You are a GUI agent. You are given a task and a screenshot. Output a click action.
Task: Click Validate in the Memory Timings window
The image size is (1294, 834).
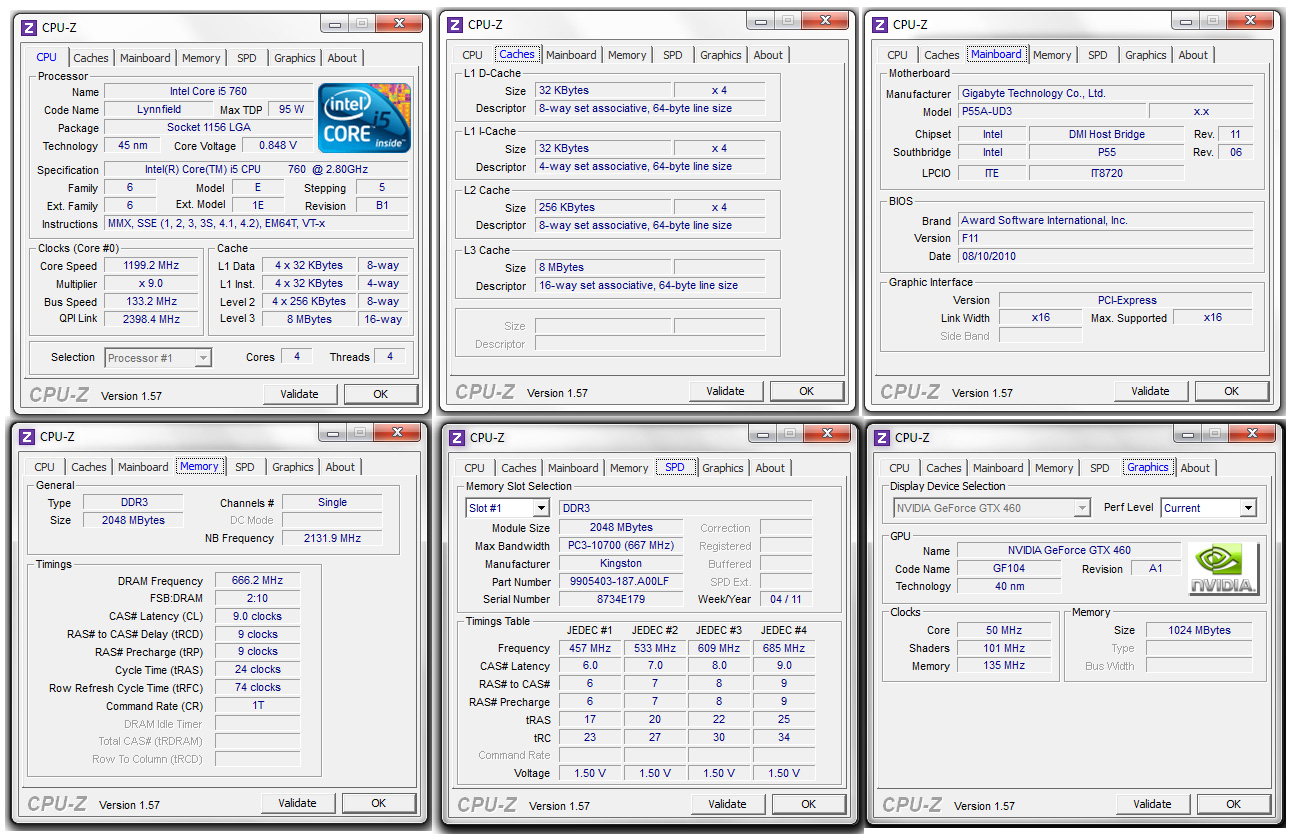coord(297,803)
